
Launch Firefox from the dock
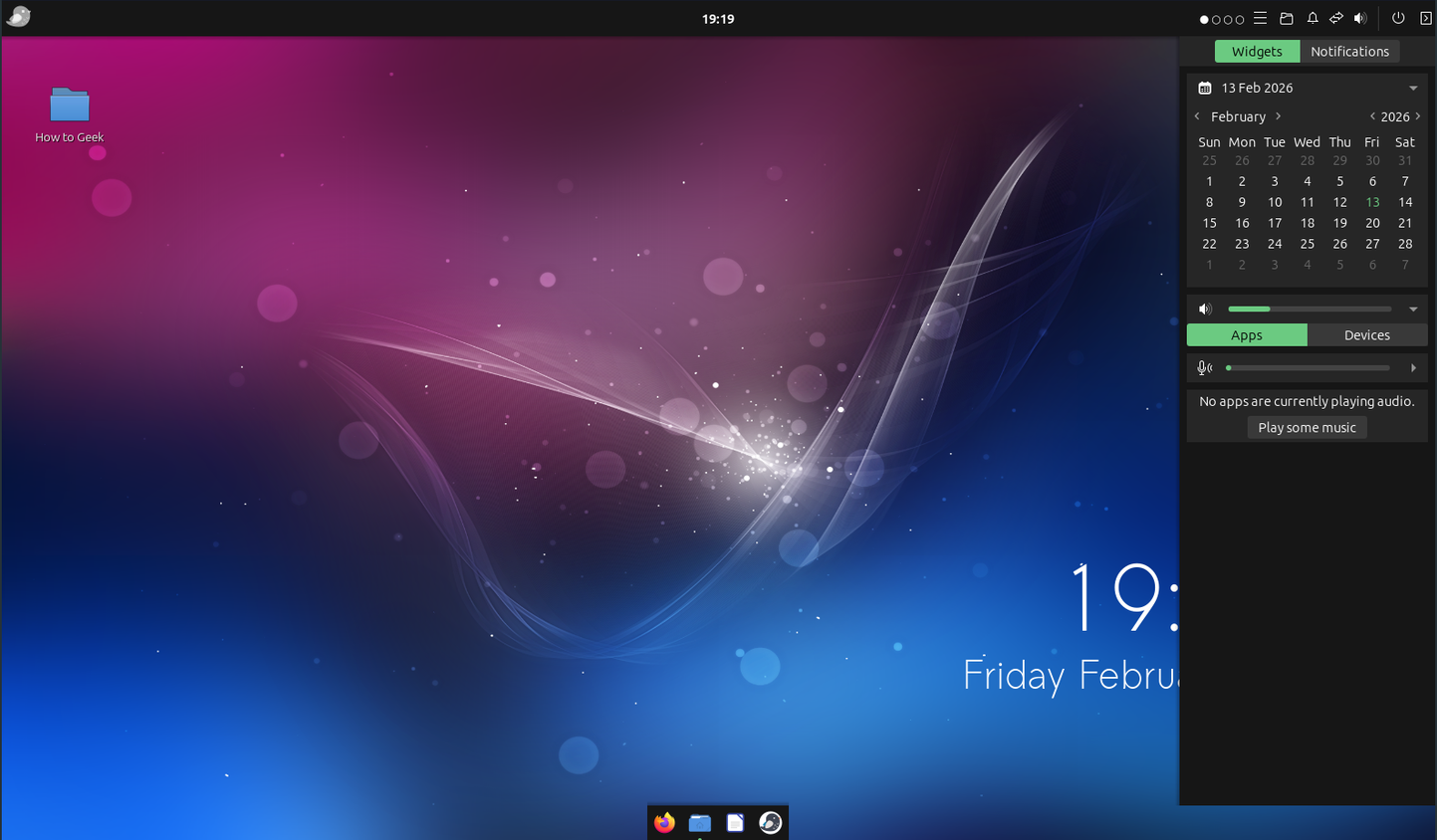click(x=664, y=822)
